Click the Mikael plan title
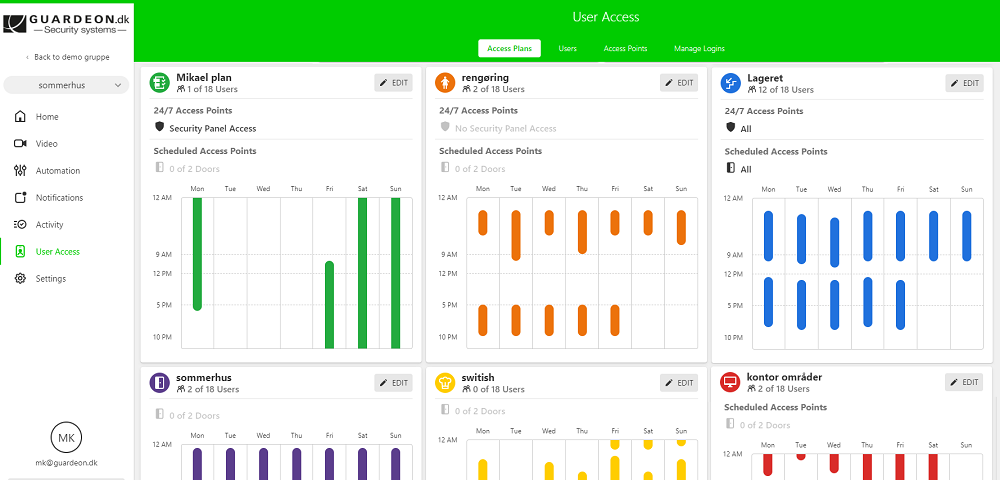 click(x=204, y=78)
